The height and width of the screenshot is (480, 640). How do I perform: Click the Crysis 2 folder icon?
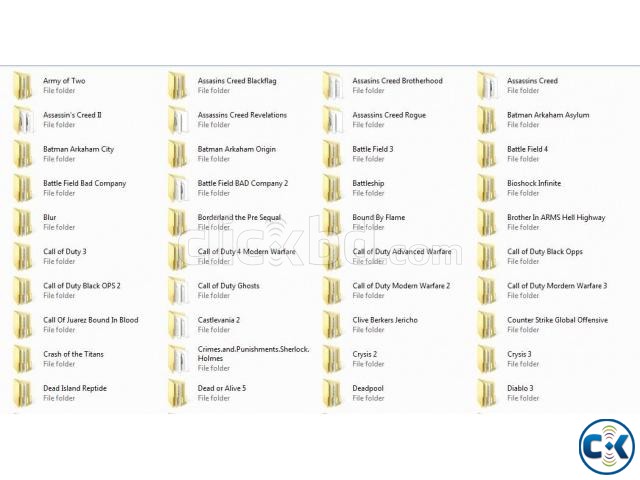[x=332, y=359]
